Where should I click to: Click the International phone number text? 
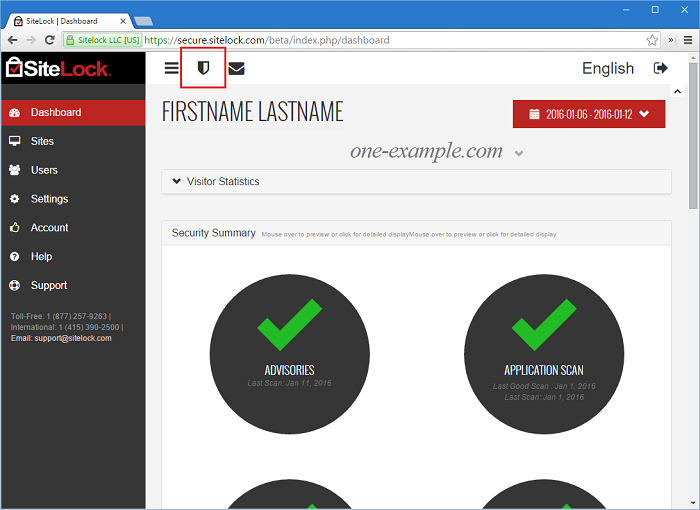65,327
